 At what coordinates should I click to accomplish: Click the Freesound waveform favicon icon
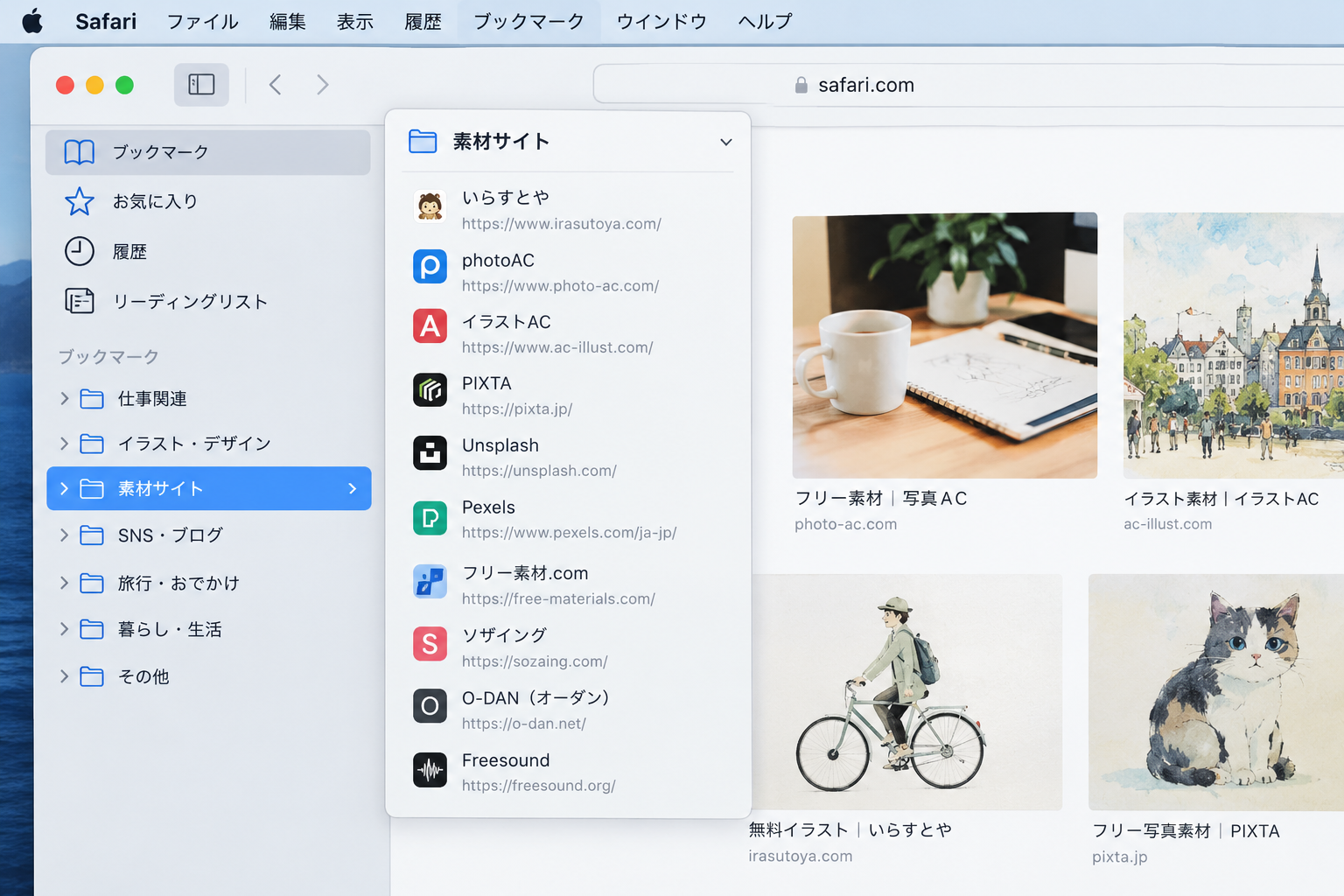click(x=430, y=770)
